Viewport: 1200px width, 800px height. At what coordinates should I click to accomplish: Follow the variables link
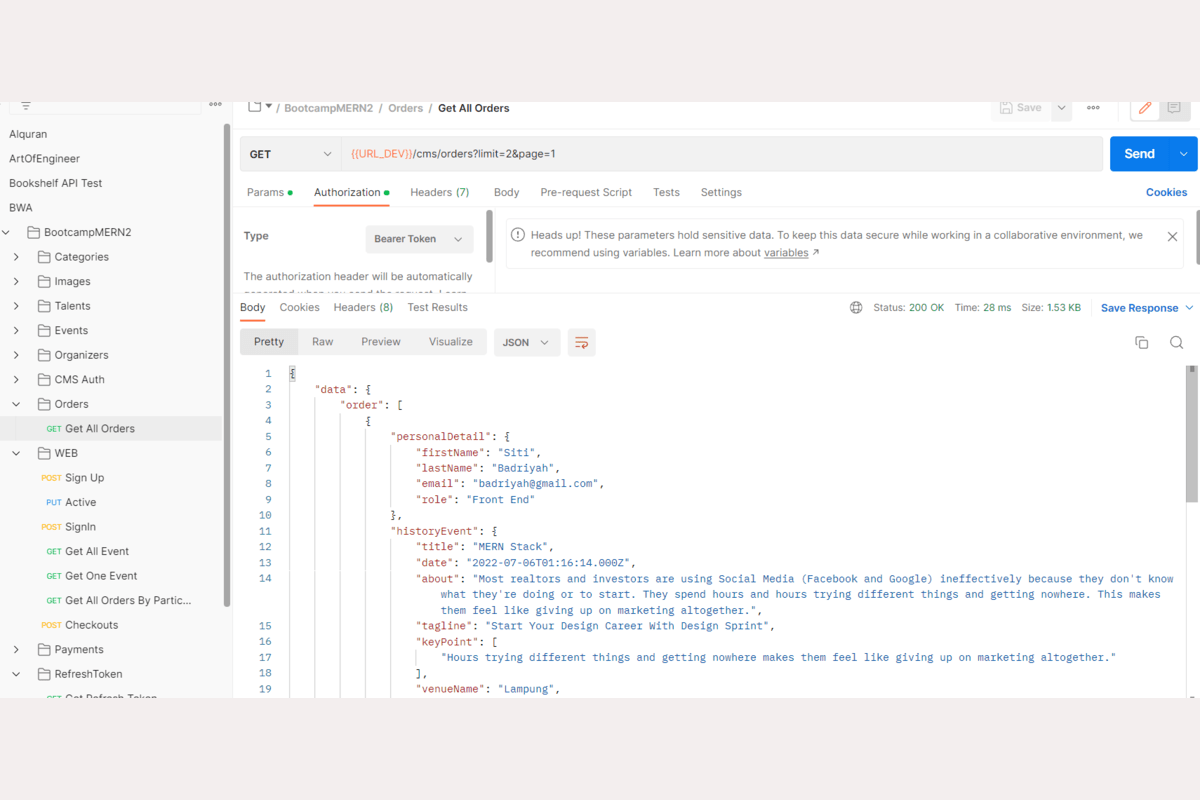click(786, 253)
